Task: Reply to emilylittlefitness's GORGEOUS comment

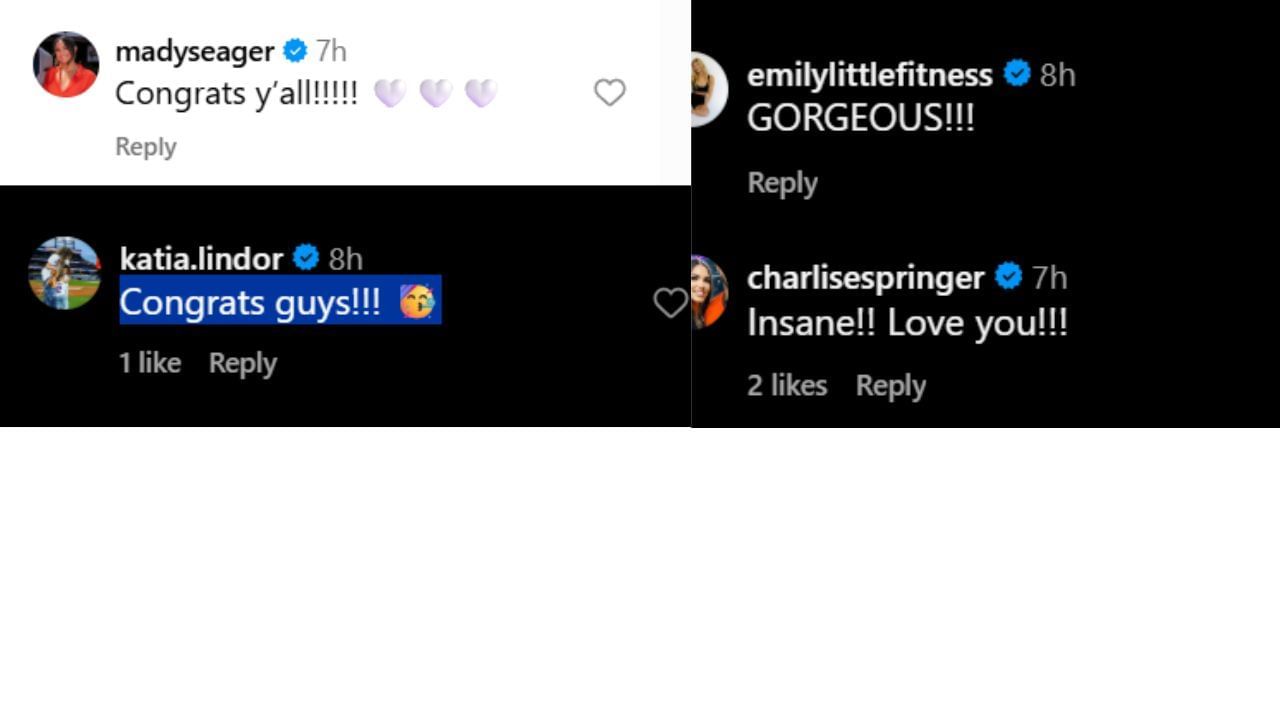Action: (x=782, y=183)
